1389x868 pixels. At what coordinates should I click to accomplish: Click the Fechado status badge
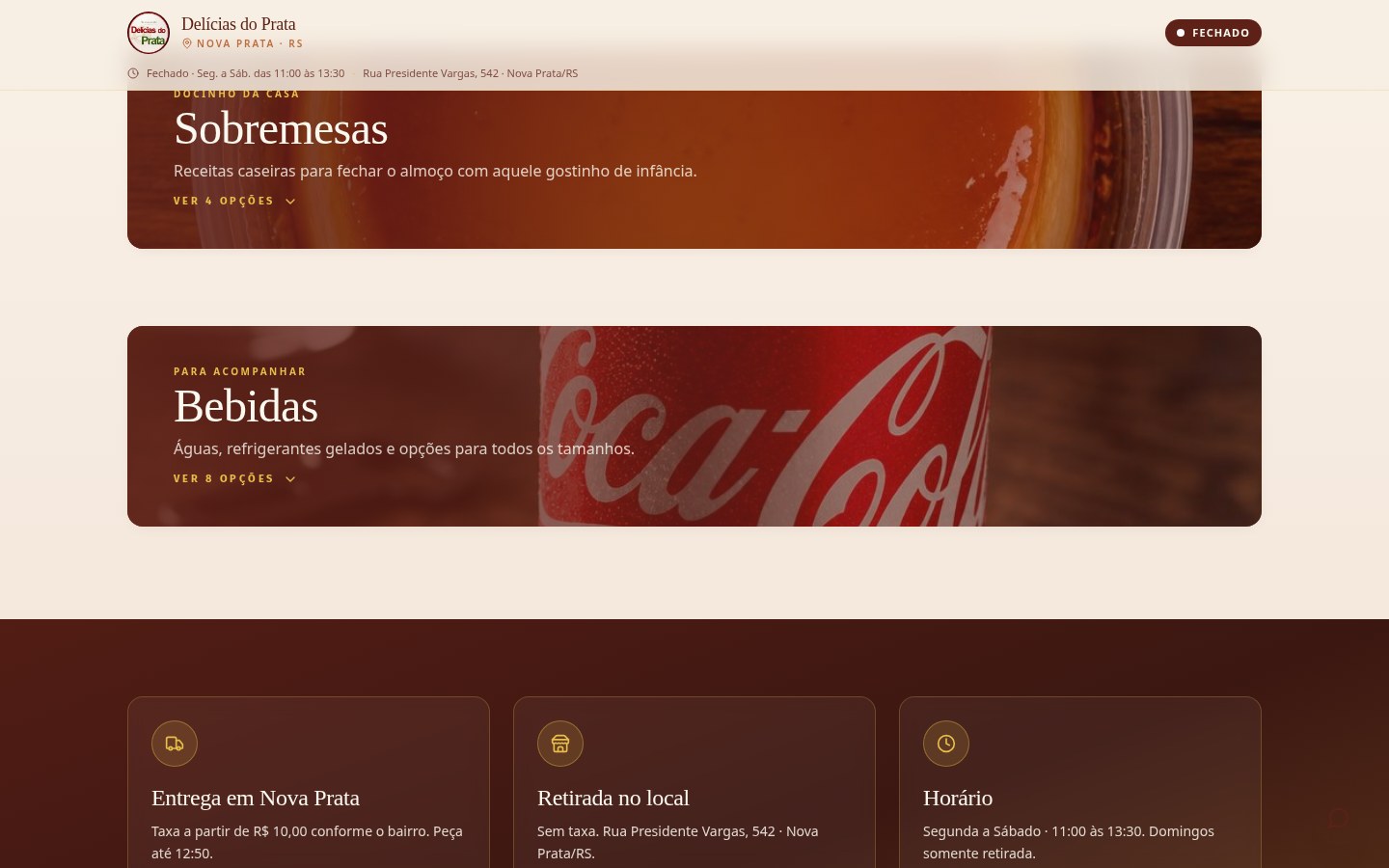[x=1213, y=33]
